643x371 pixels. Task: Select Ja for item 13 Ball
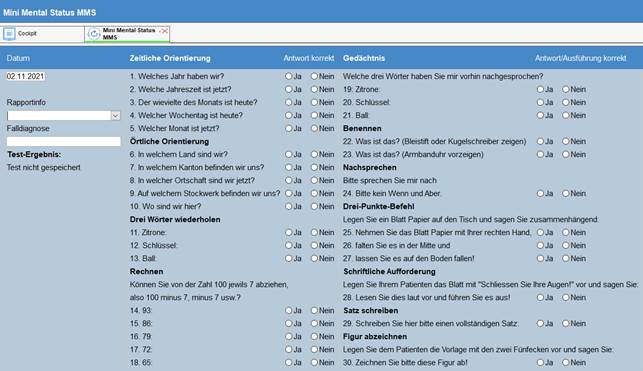pos(289,259)
